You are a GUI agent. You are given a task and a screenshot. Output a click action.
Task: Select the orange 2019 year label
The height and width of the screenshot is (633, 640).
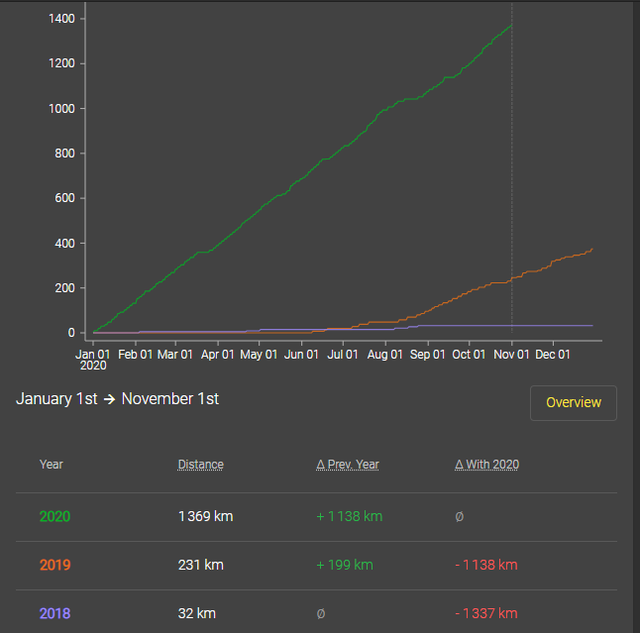pos(55,565)
